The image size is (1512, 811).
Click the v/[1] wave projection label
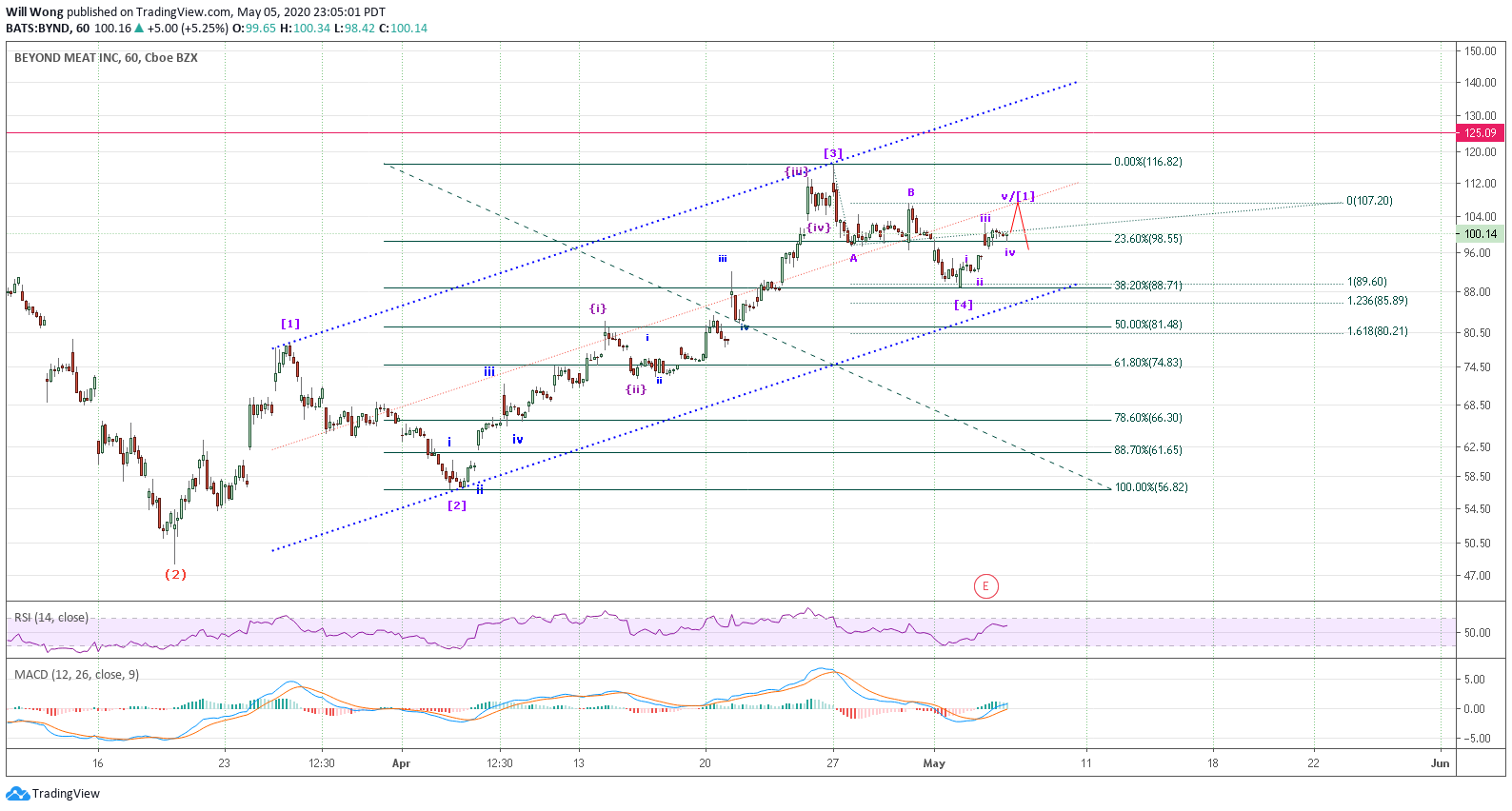click(1018, 196)
